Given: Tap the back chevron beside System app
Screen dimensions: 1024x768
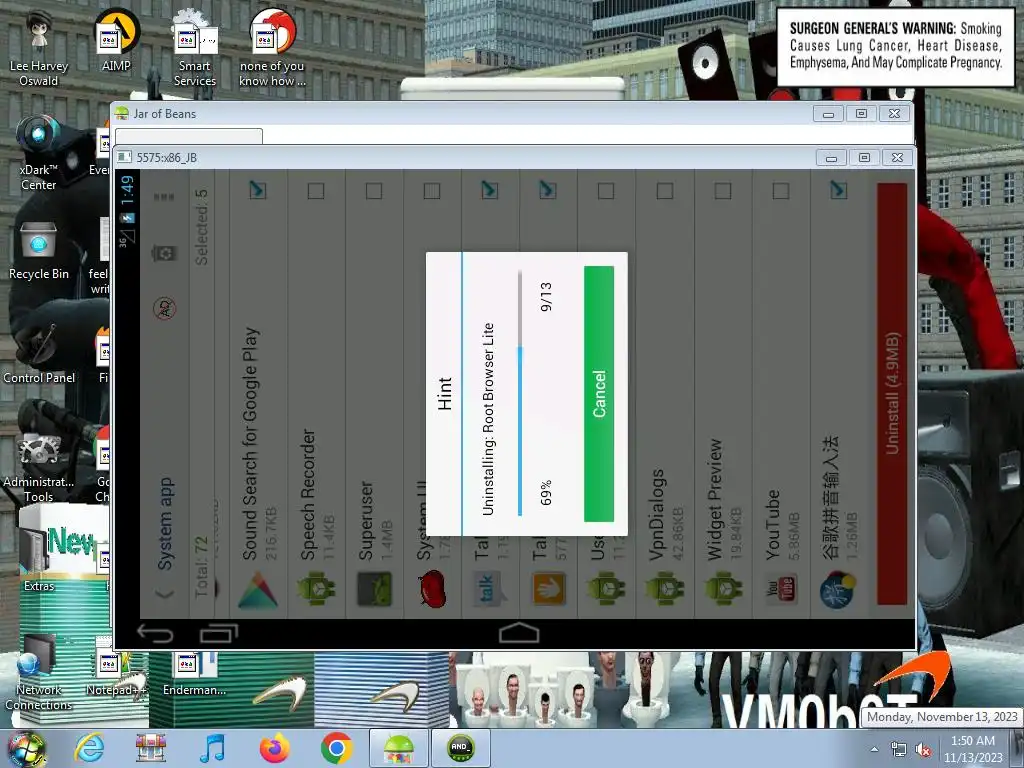Looking at the screenshot, I should coord(165,593).
